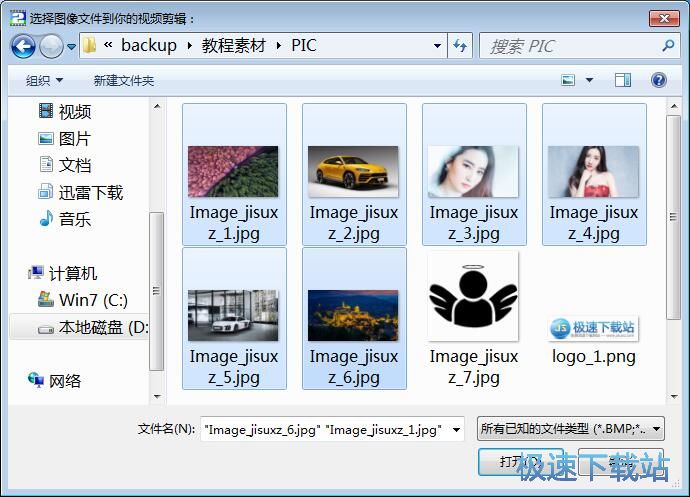Select Image_jisuxz_3.jpg portrait thumbnail
The height and width of the screenshot is (497, 690).
(x=474, y=174)
